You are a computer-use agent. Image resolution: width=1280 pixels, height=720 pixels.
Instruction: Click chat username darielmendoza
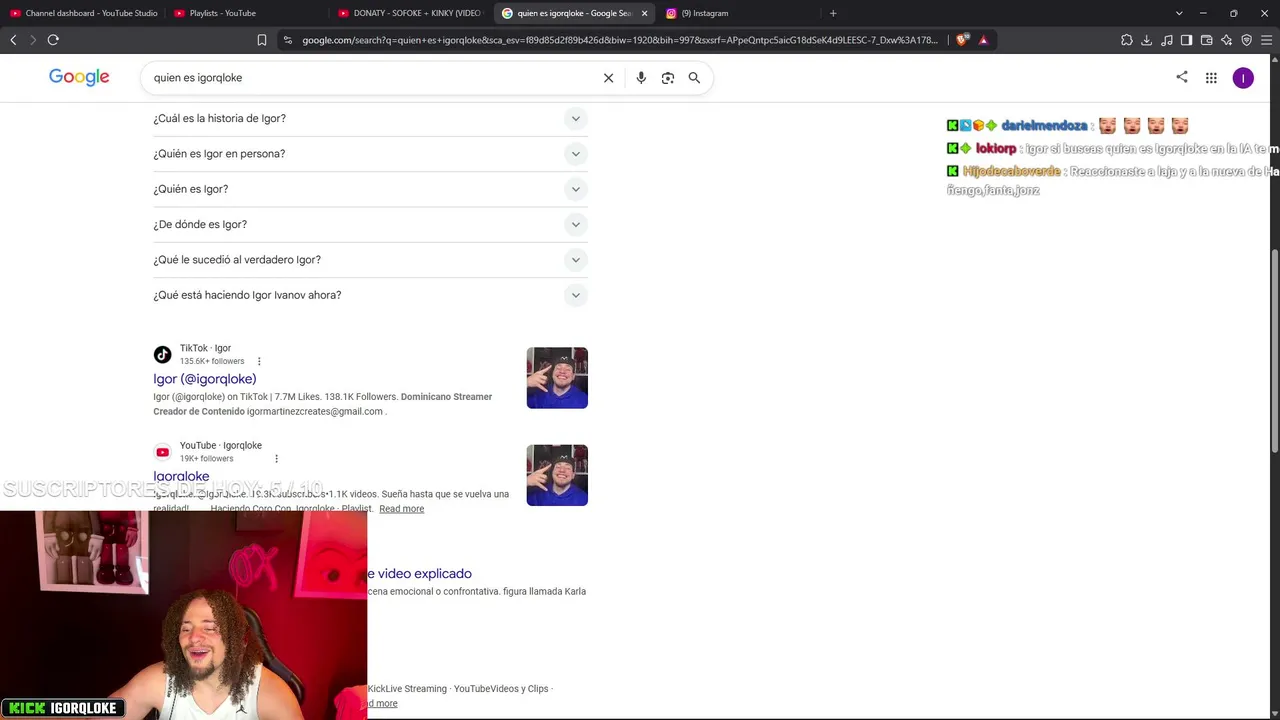(x=1044, y=126)
